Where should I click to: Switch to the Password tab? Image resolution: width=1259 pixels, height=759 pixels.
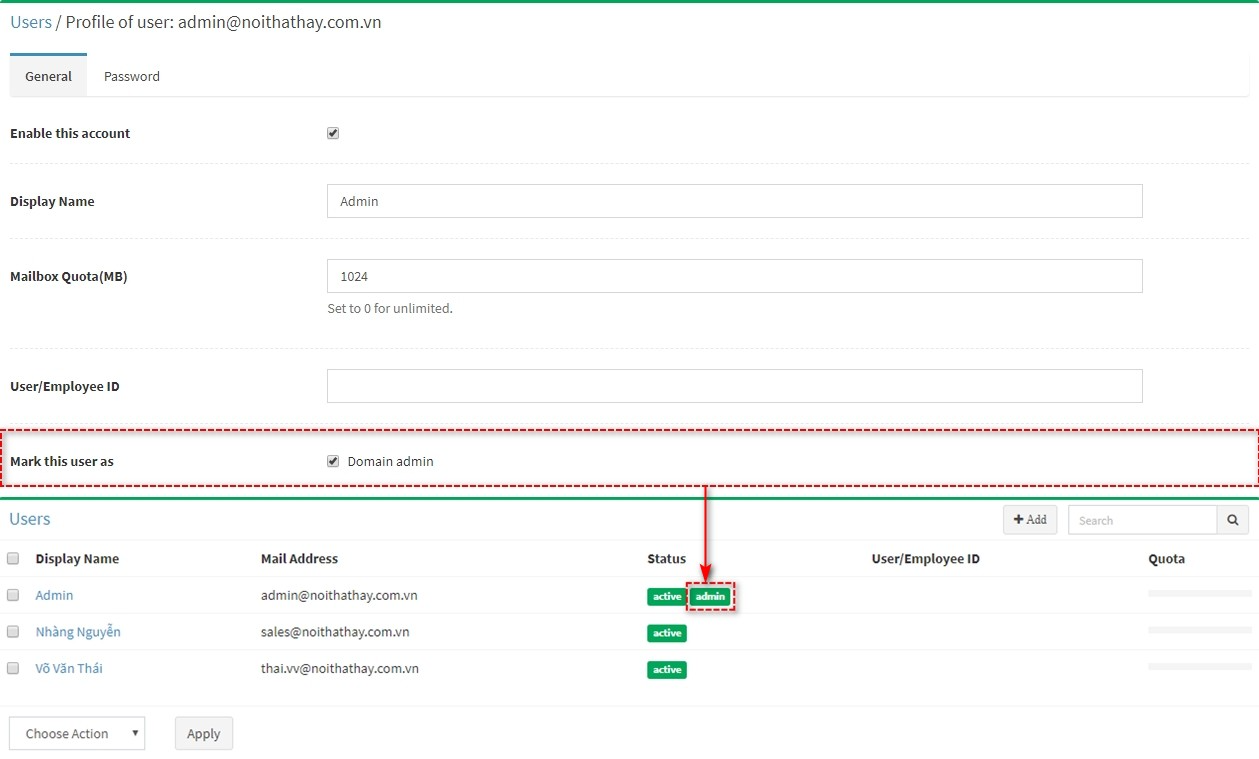click(x=131, y=76)
